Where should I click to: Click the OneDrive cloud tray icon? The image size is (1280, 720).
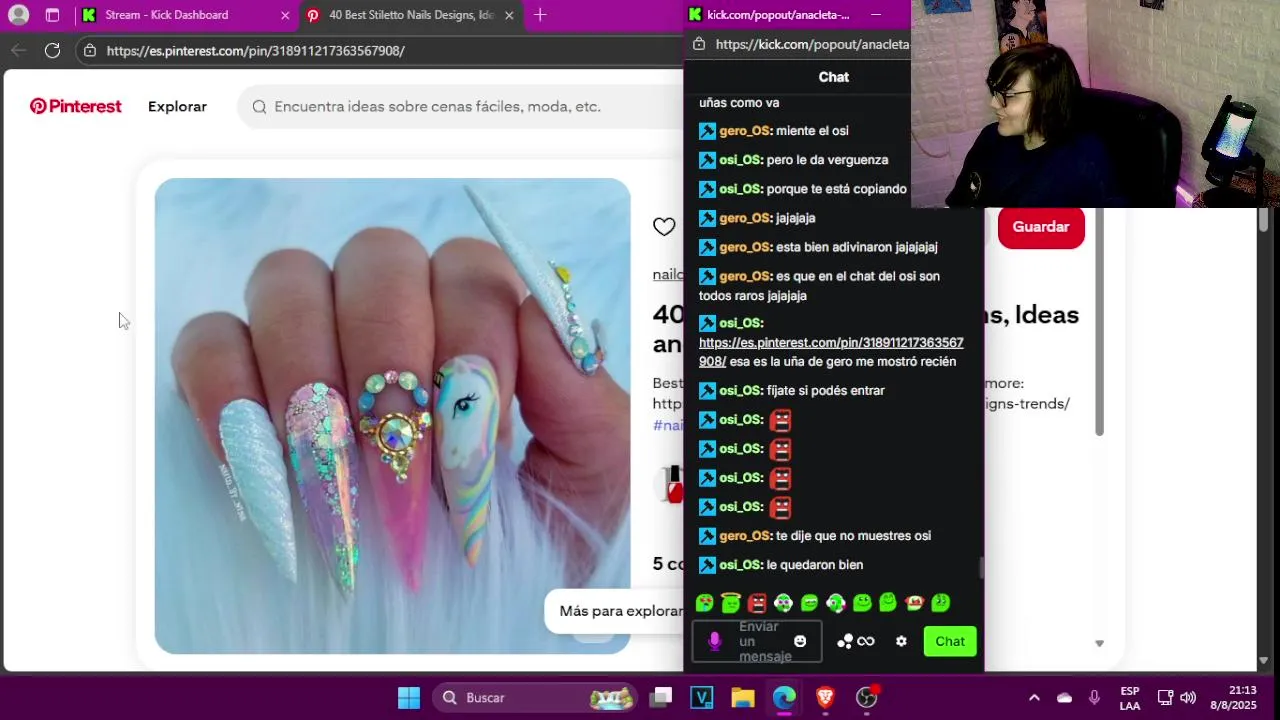click(1064, 698)
